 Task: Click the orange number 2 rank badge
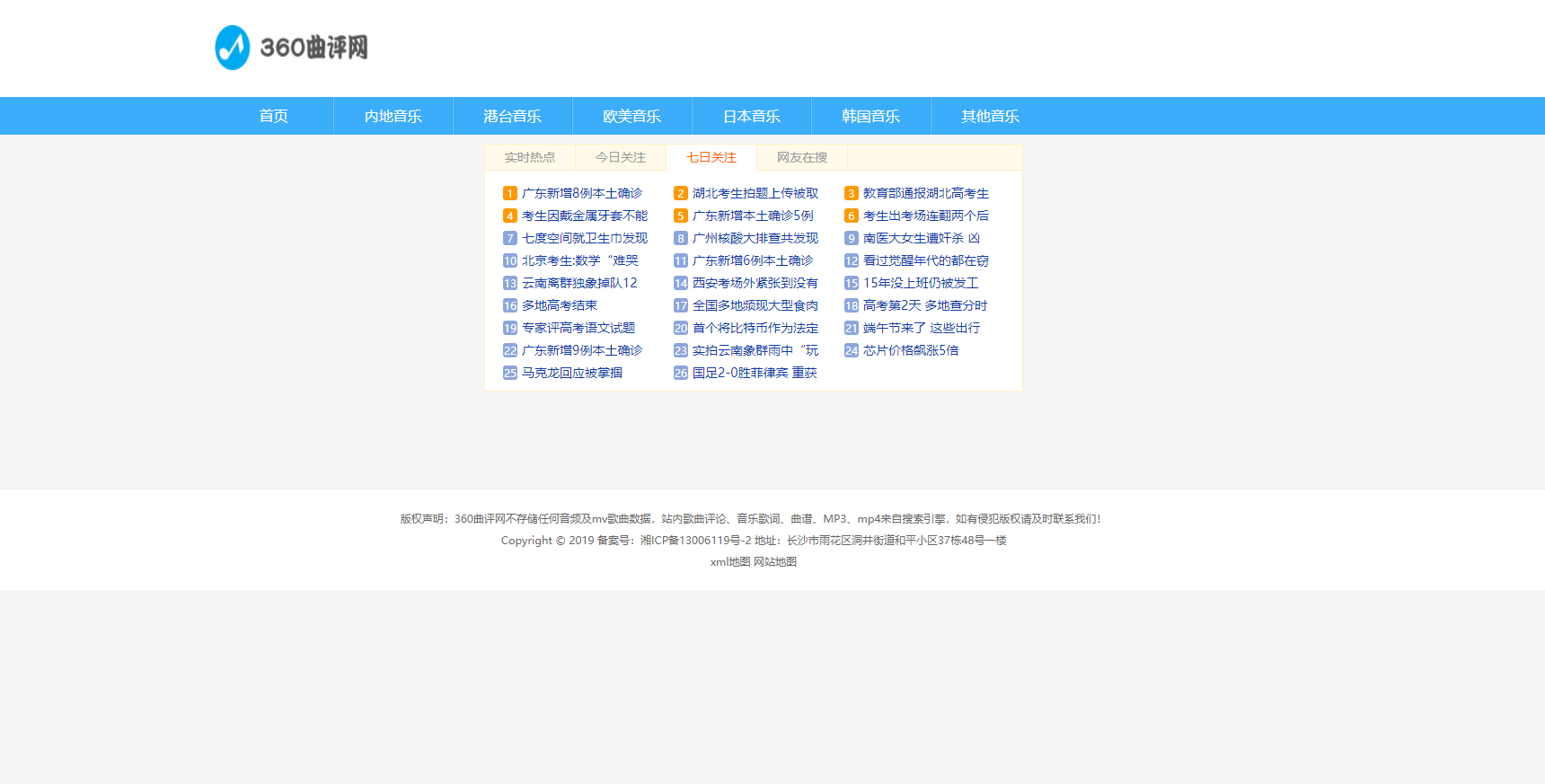[681, 193]
